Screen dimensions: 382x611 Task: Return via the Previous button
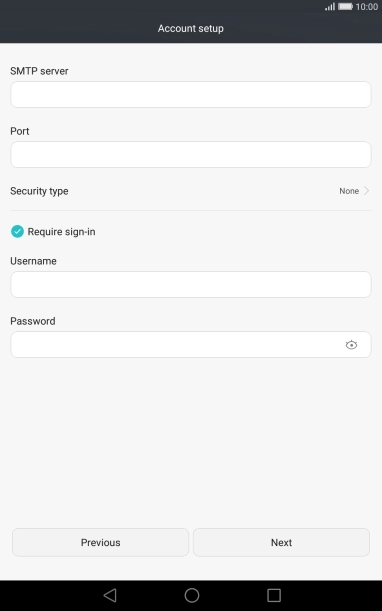click(x=101, y=542)
